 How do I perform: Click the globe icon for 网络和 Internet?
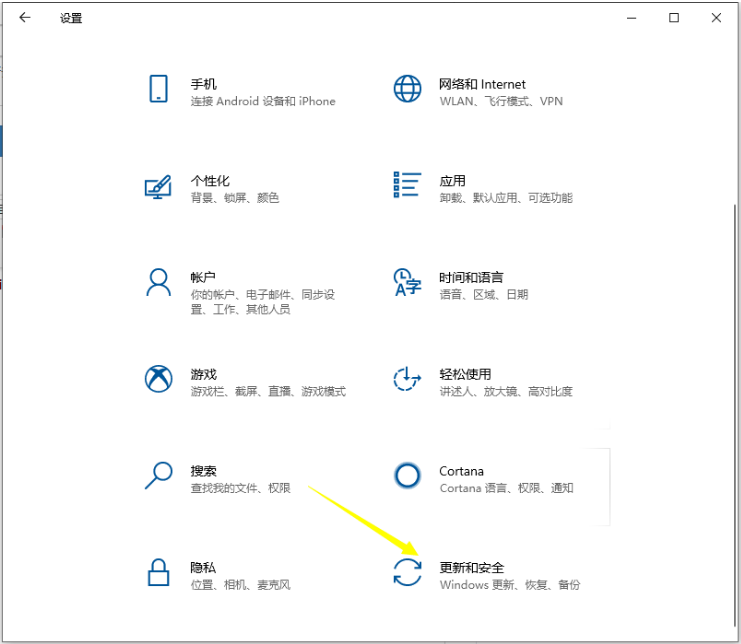407,89
